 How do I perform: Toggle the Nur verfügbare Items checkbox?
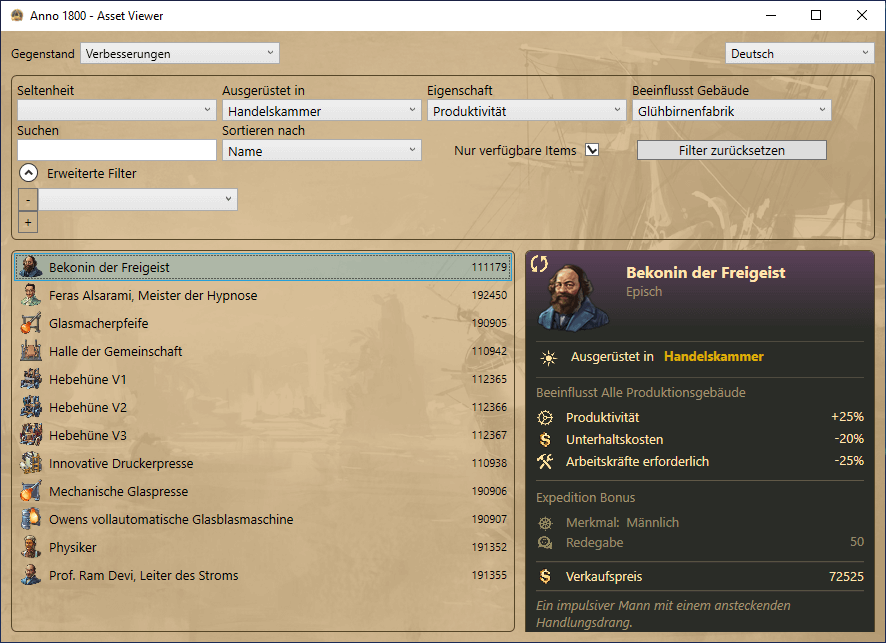click(592, 150)
